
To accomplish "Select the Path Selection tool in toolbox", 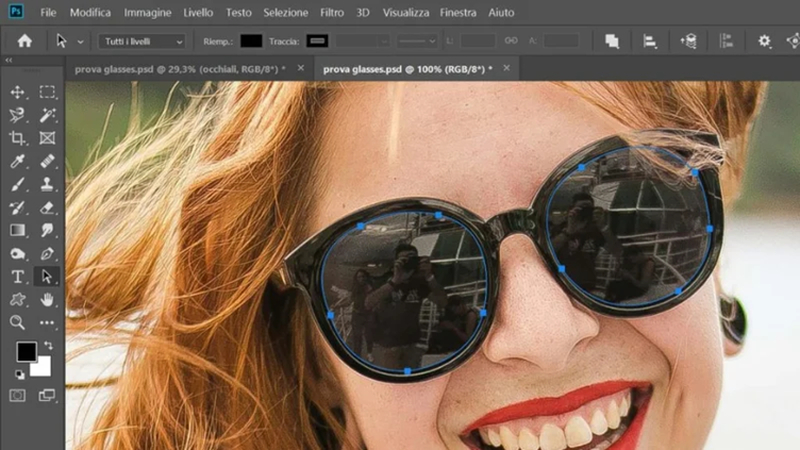I will click(47, 277).
